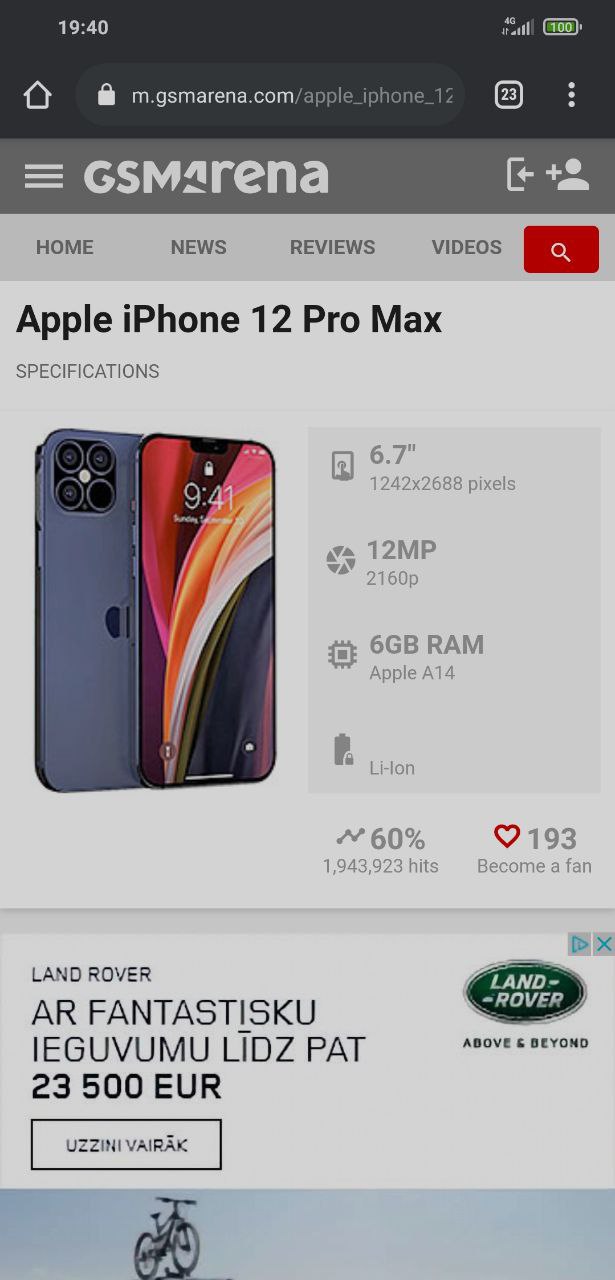Tap the 6.7" display size spec icon
615x1280 pixels.
pos(342,466)
